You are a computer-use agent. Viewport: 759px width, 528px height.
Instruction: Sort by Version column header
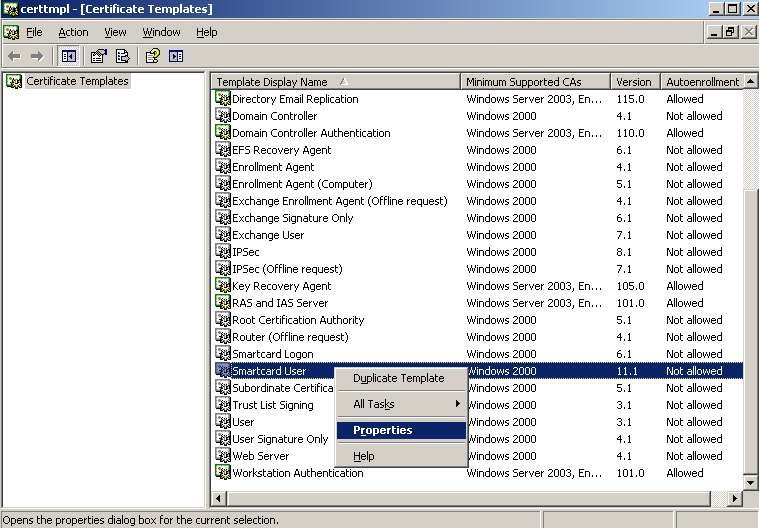pos(636,82)
